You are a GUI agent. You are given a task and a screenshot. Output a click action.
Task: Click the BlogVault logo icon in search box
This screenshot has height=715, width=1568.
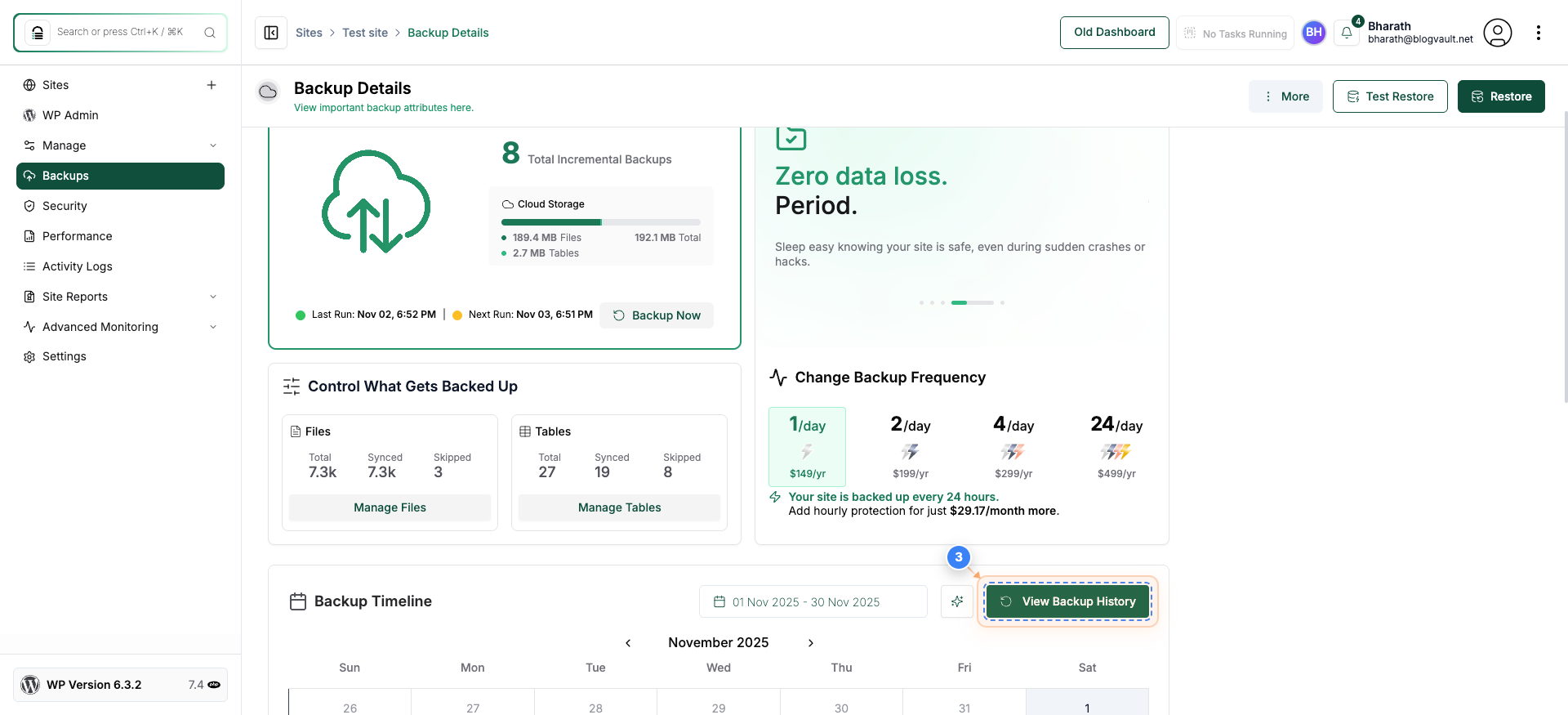(x=37, y=33)
